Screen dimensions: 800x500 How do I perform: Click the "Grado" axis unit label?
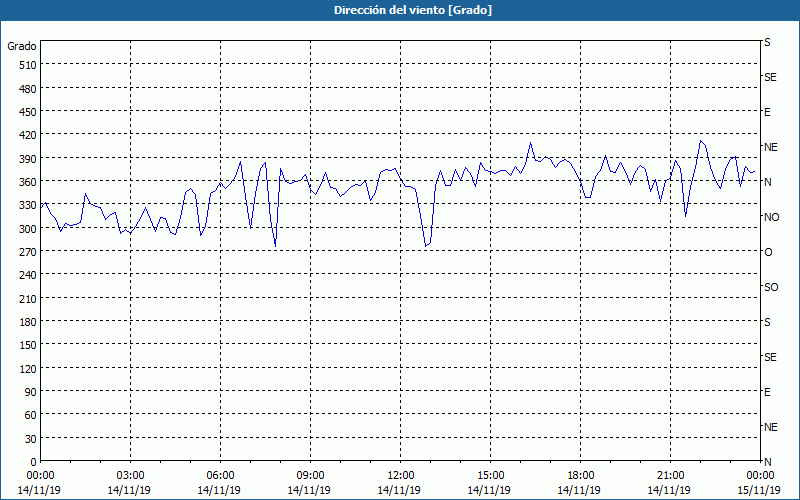[x=22, y=46]
